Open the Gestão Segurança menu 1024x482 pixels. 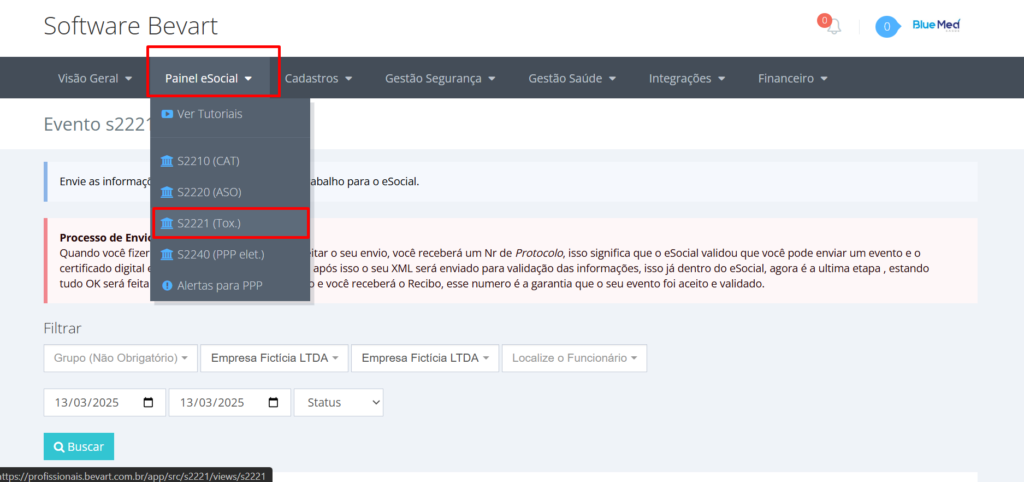(x=440, y=78)
